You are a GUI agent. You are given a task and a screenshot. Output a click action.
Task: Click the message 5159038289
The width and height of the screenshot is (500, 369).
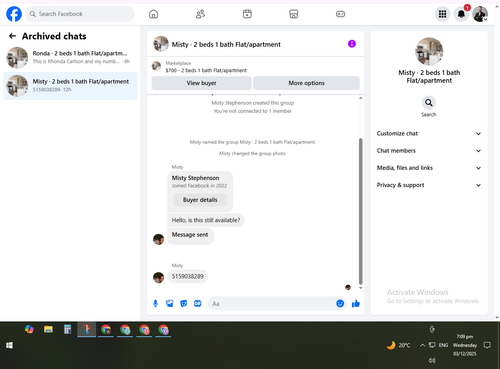pyautogui.click(x=187, y=276)
